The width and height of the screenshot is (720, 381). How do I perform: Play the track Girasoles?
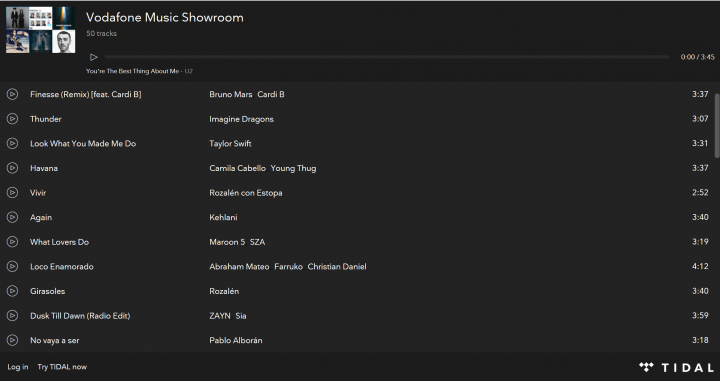[x=12, y=291]
